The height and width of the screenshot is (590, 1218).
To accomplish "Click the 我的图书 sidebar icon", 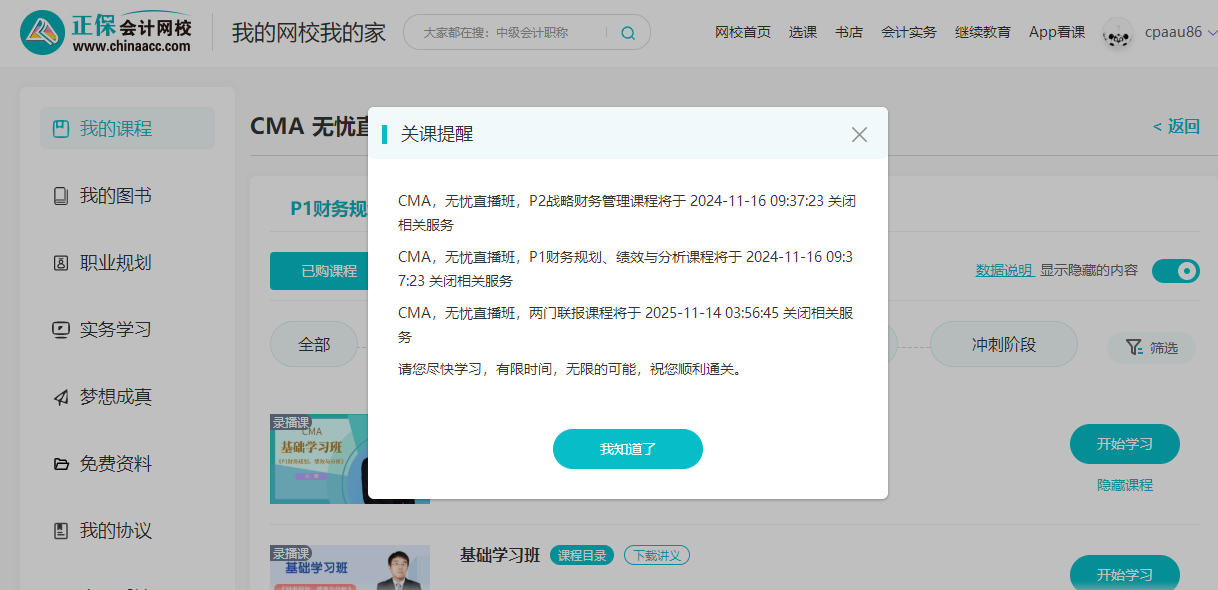I will coord(61,196).
